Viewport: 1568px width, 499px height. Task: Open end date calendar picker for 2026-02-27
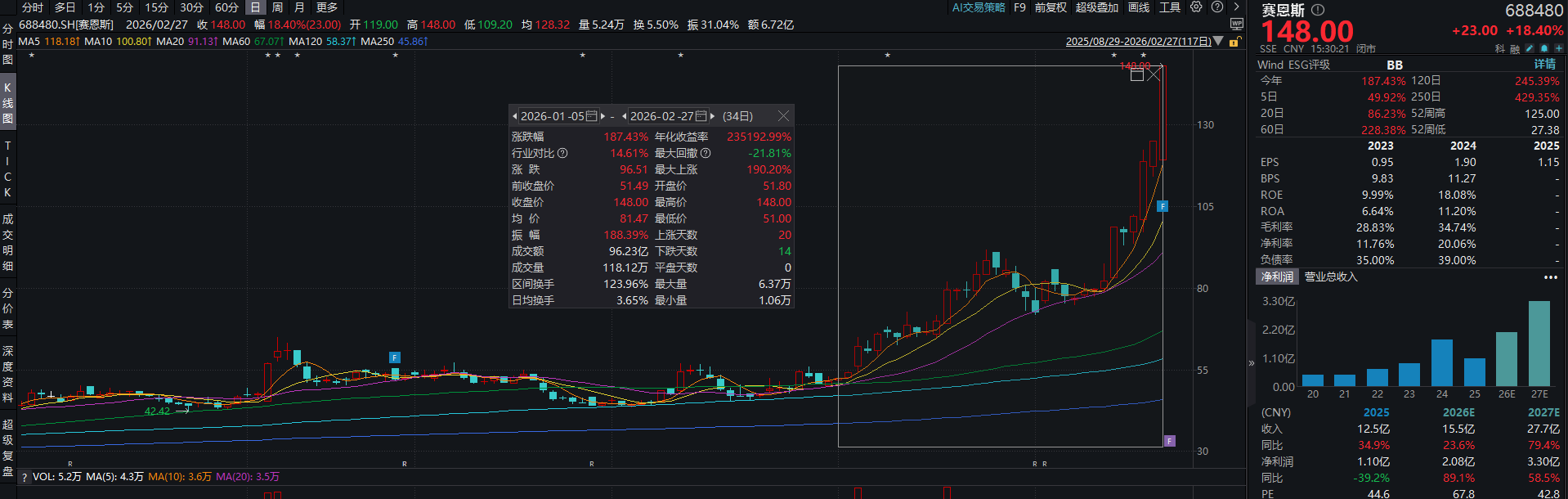701,116
